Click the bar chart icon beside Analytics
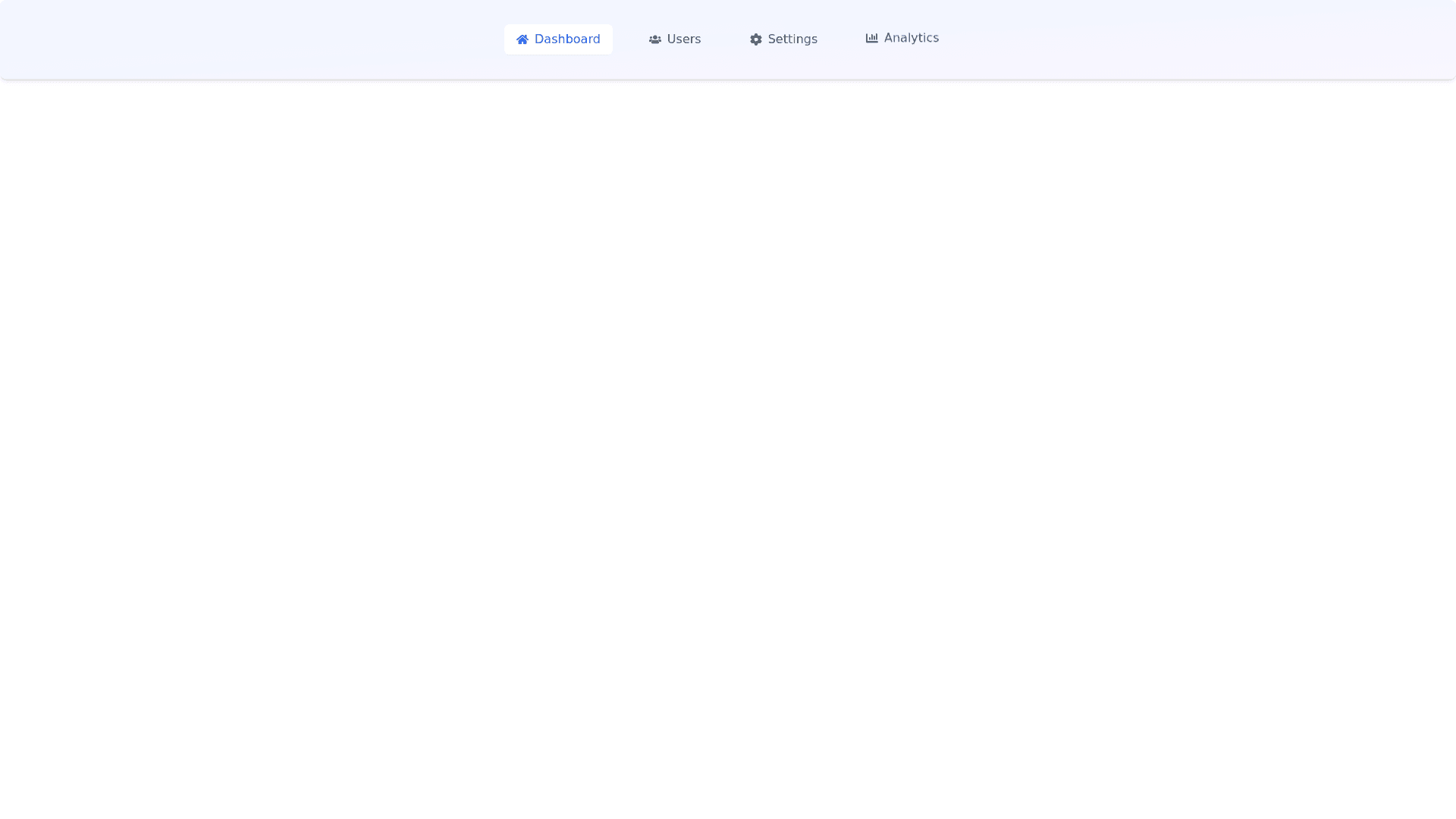The height and width of the screenshot is (819, 1456). (871, 38)
